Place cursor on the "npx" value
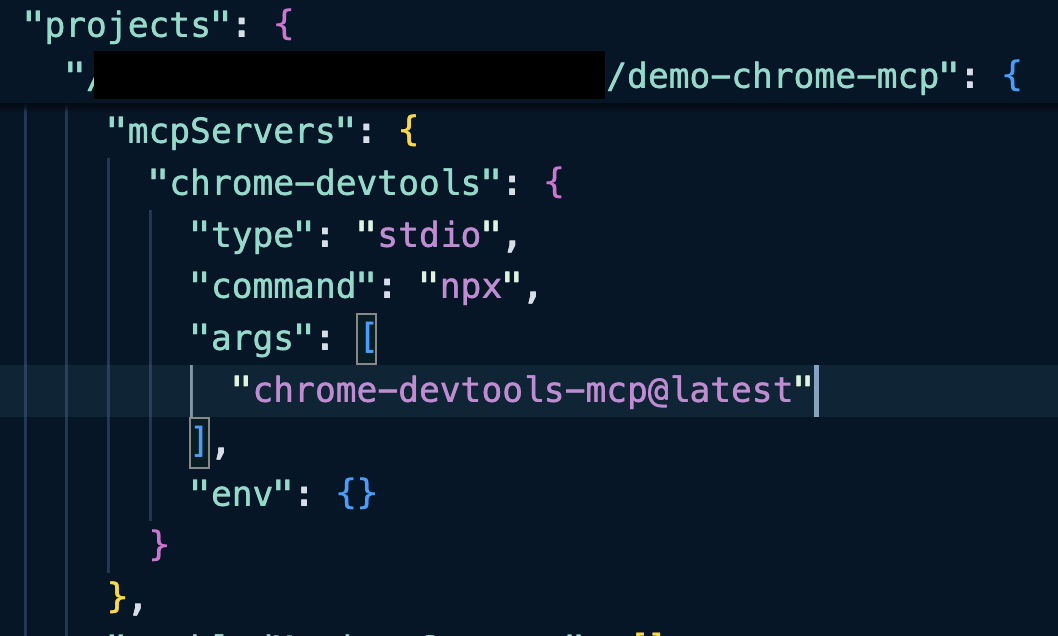 click(x=470, y=287)
